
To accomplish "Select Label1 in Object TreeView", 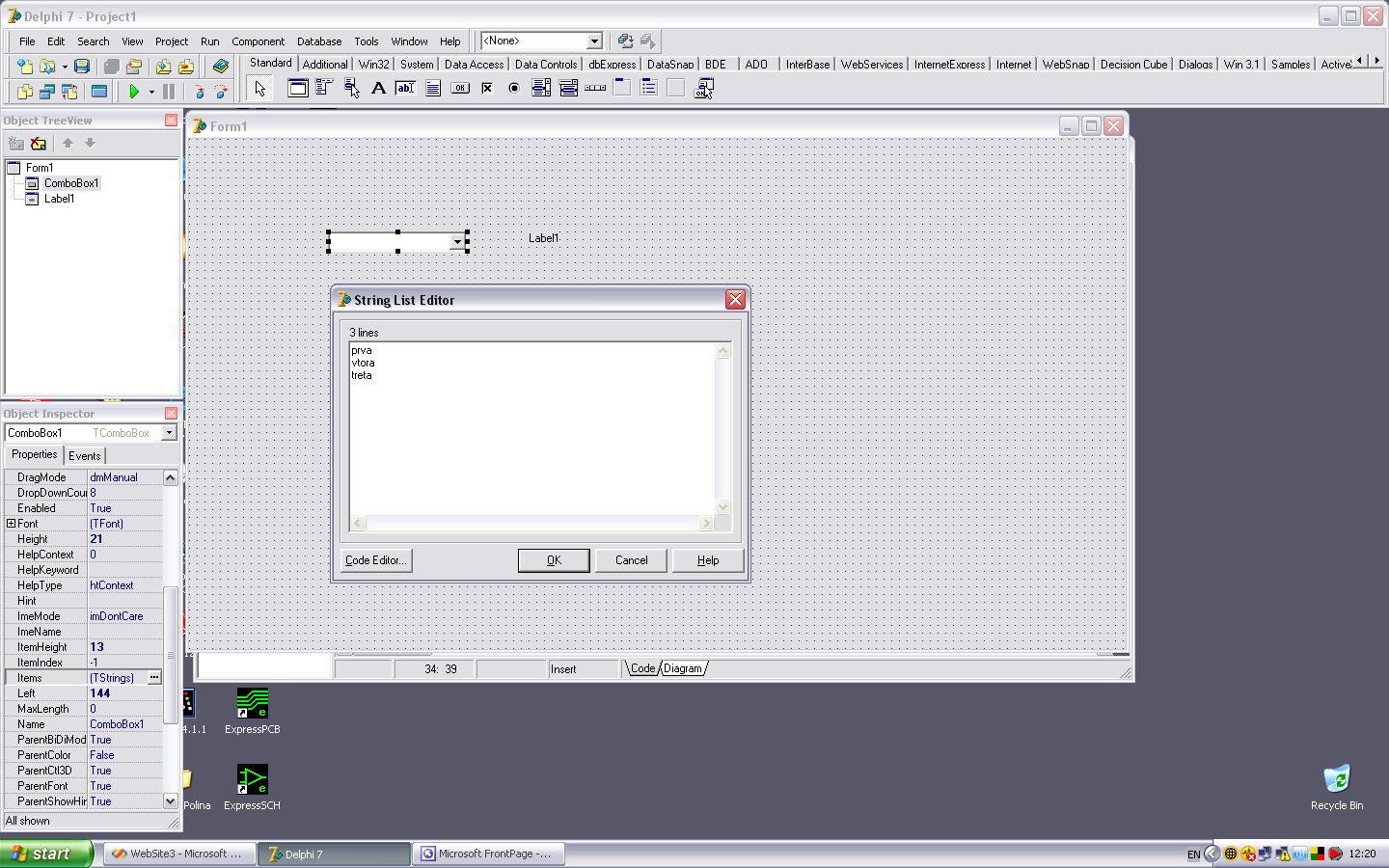I will tap(59, 199).
